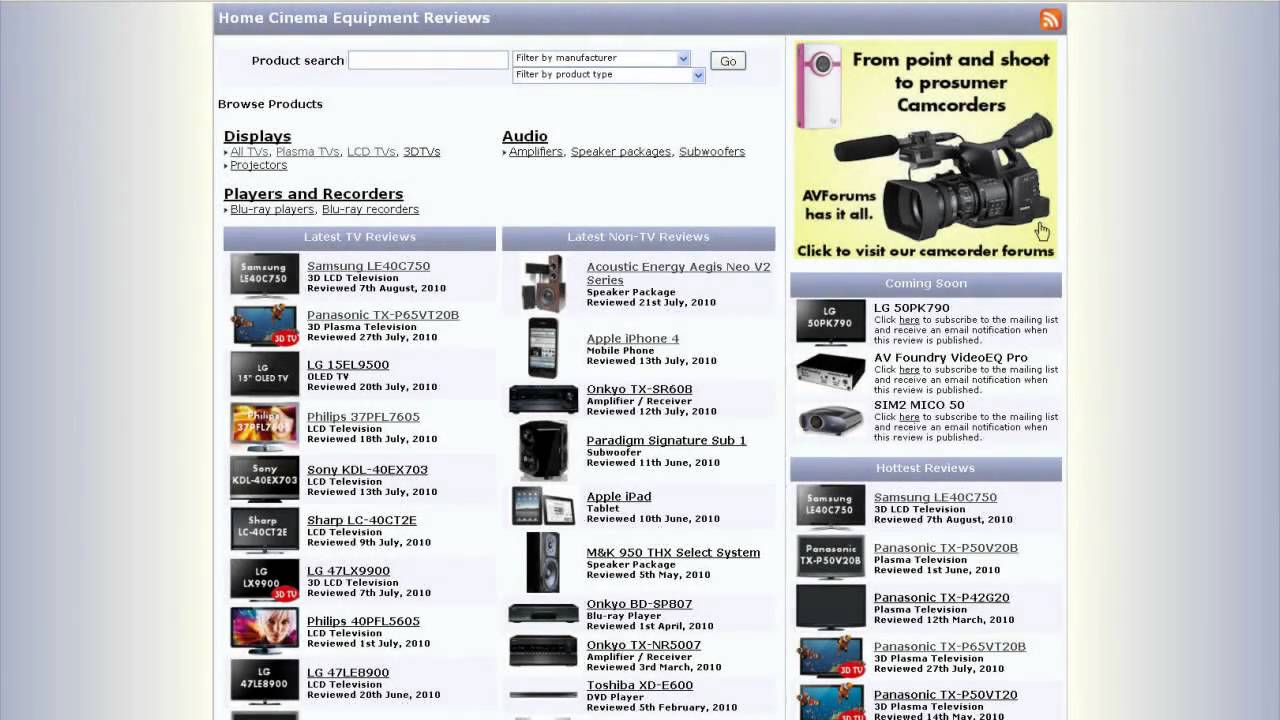The image size is (1280, 720).
Task: Open Acoustic Energy Aegis Neo V2 review
Action: click(678, 273)
